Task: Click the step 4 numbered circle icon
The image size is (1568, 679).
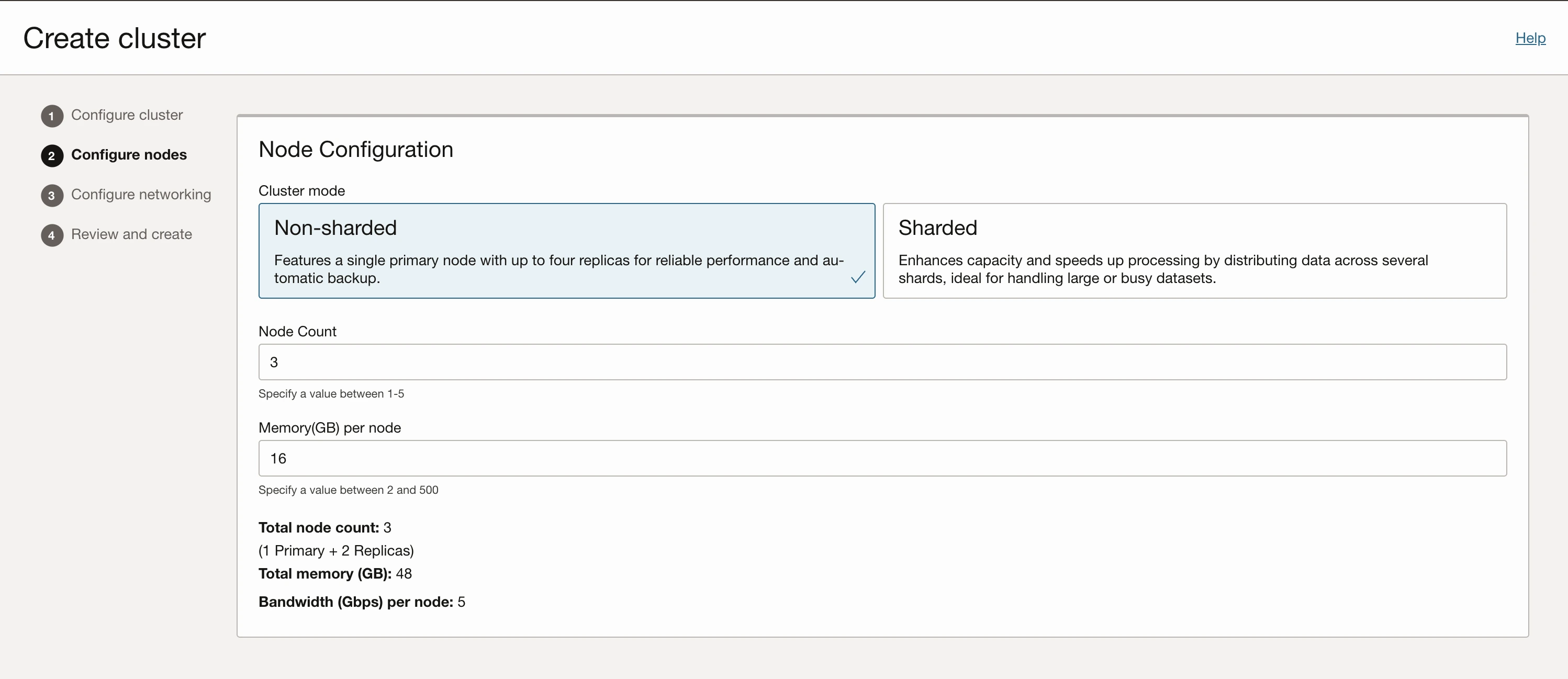Action: pos(52,235)
